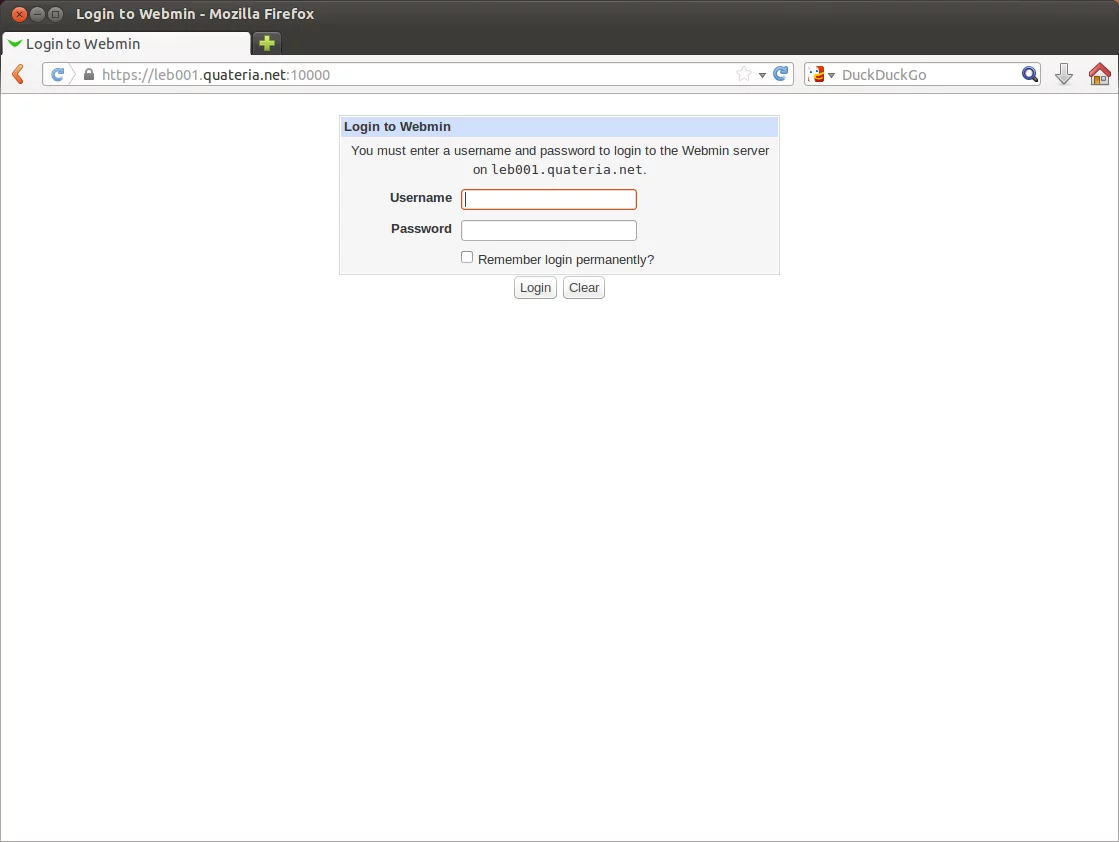The image size is (1119, 842).
Task: Reload the page using the refresh icon
Action: coord(781,74)
